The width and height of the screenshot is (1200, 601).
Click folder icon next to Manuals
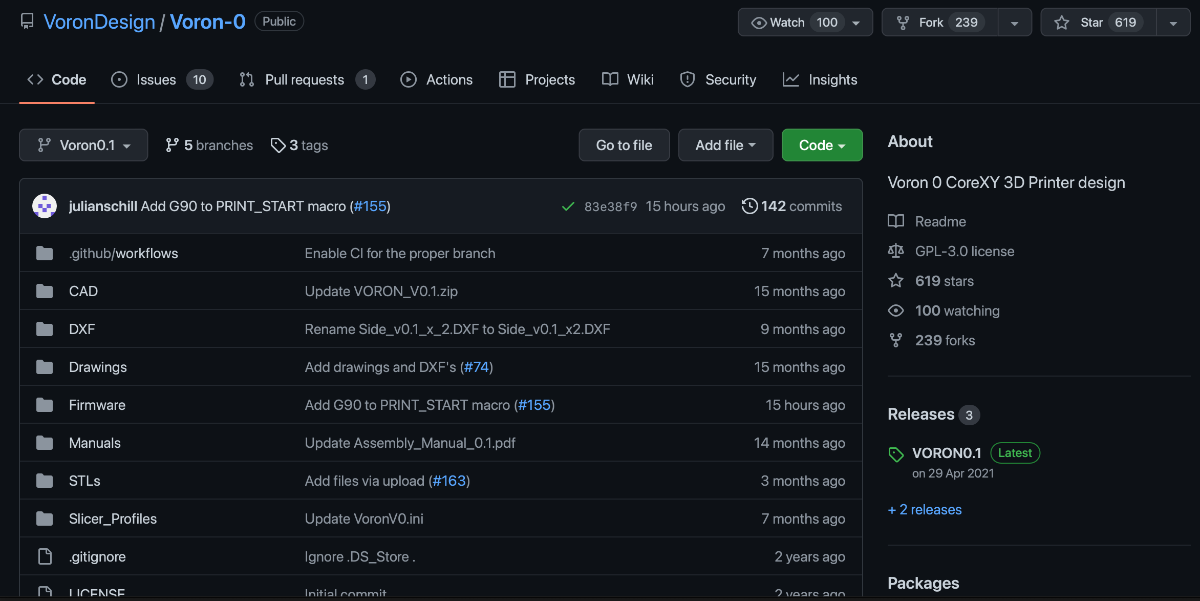coord(44,443)
